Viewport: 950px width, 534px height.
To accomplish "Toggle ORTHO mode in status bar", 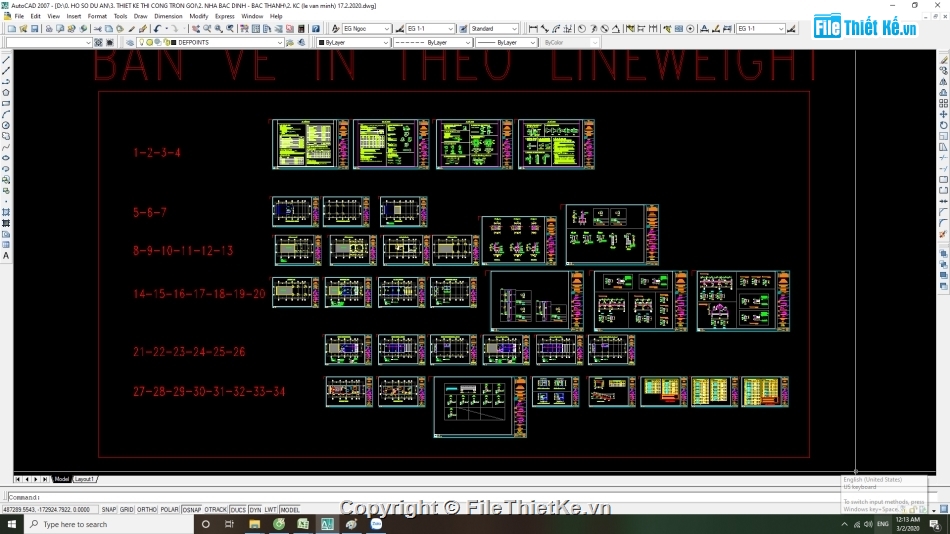I will [x=147, y=510].
